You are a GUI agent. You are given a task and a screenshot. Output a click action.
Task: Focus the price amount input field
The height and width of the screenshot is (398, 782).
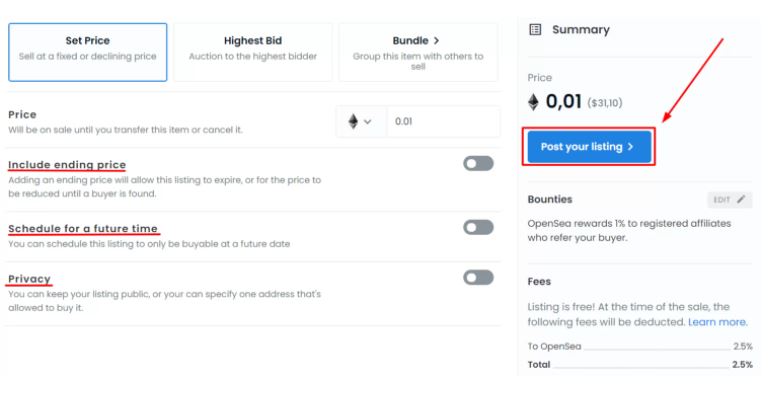tap(443, 121)
